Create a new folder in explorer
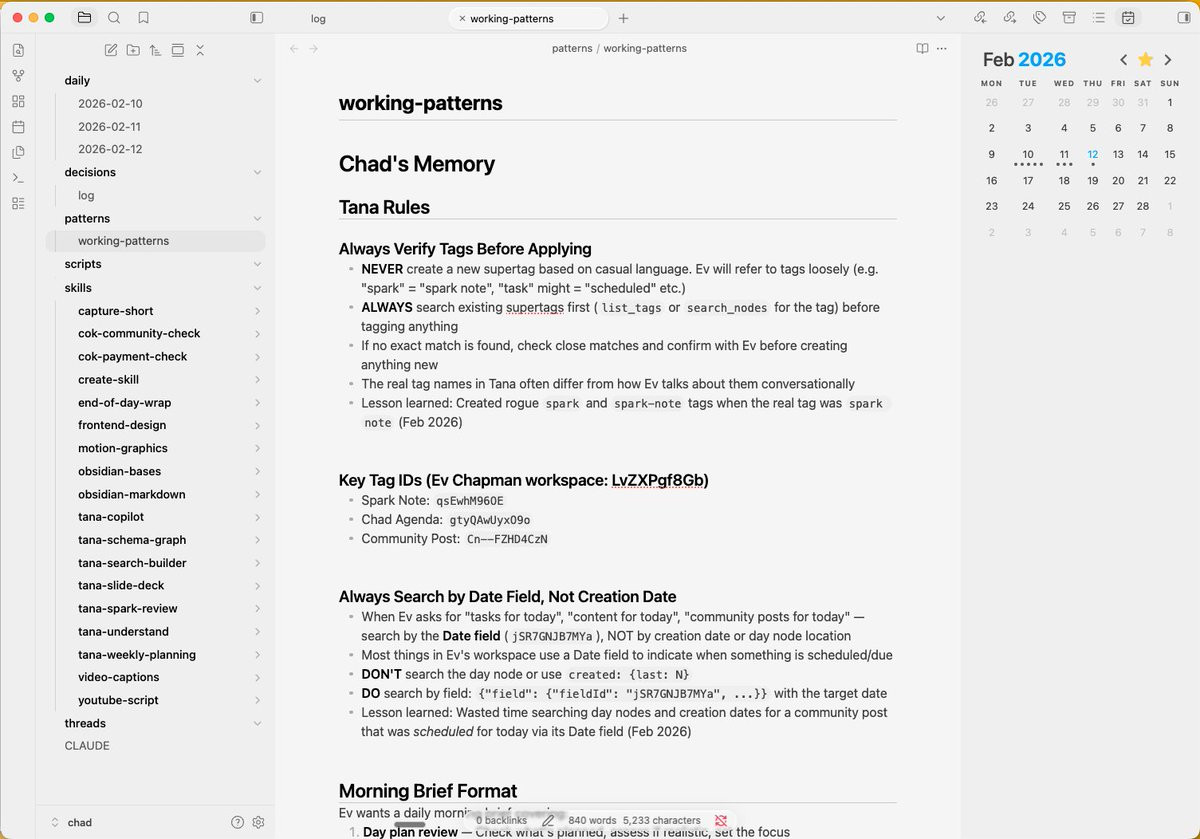Viewport: 1200px width, 839px height. click(132, 50)
